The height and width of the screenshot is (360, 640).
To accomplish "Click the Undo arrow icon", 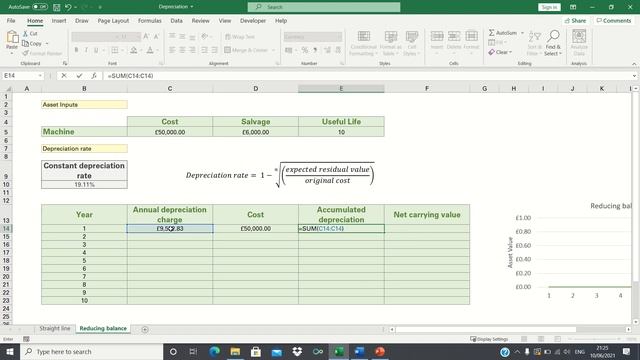I will (68, 7).
